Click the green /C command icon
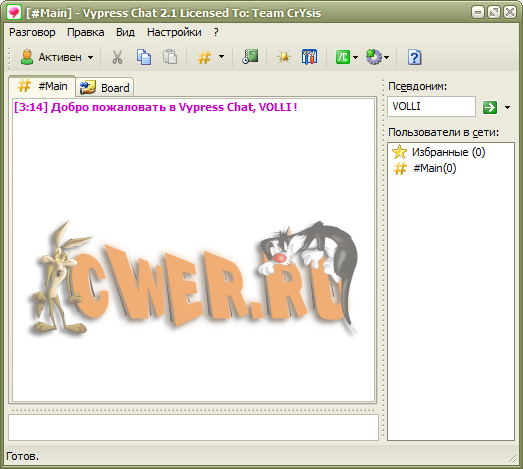This screenshot has width=523, height=469. (343, 57)
